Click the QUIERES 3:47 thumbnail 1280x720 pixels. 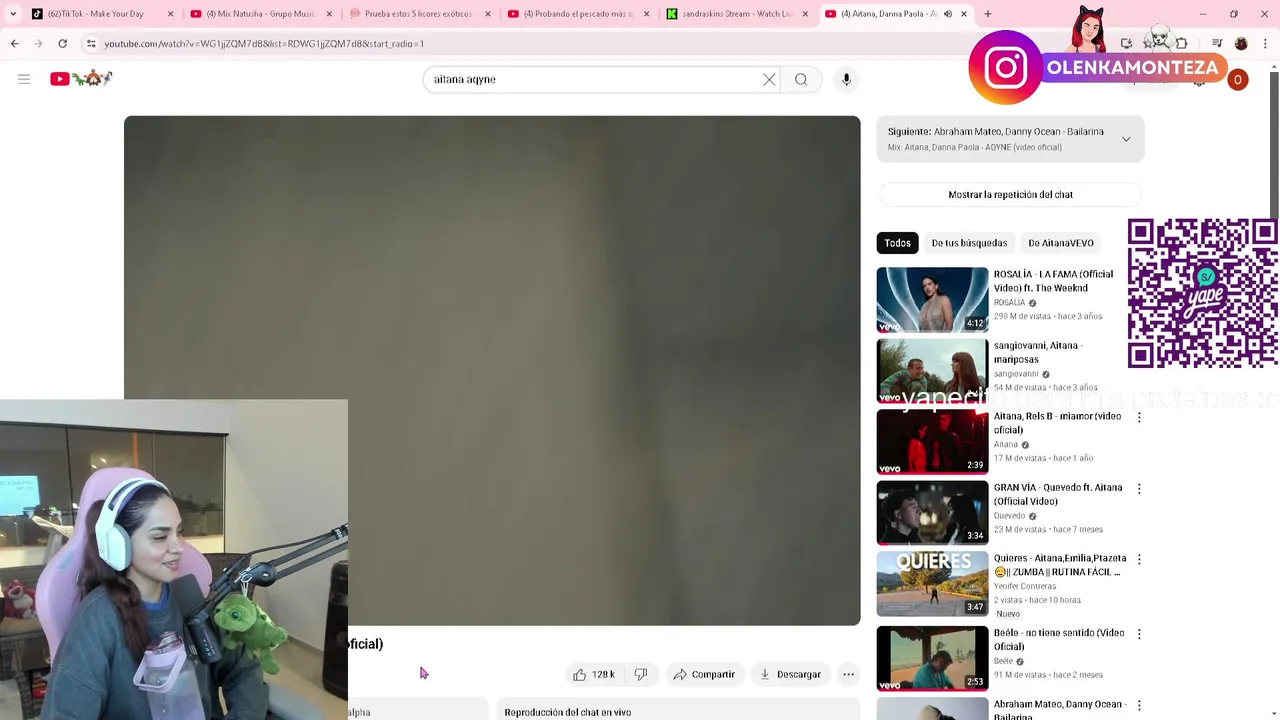pos(932,583)
